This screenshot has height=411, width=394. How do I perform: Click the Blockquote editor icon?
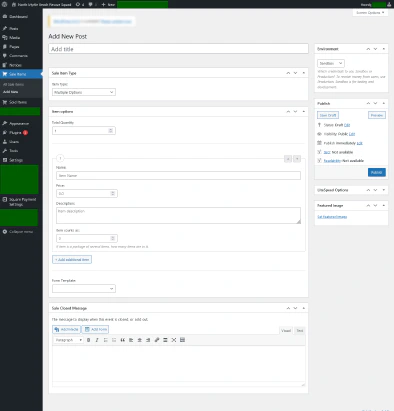123,340
